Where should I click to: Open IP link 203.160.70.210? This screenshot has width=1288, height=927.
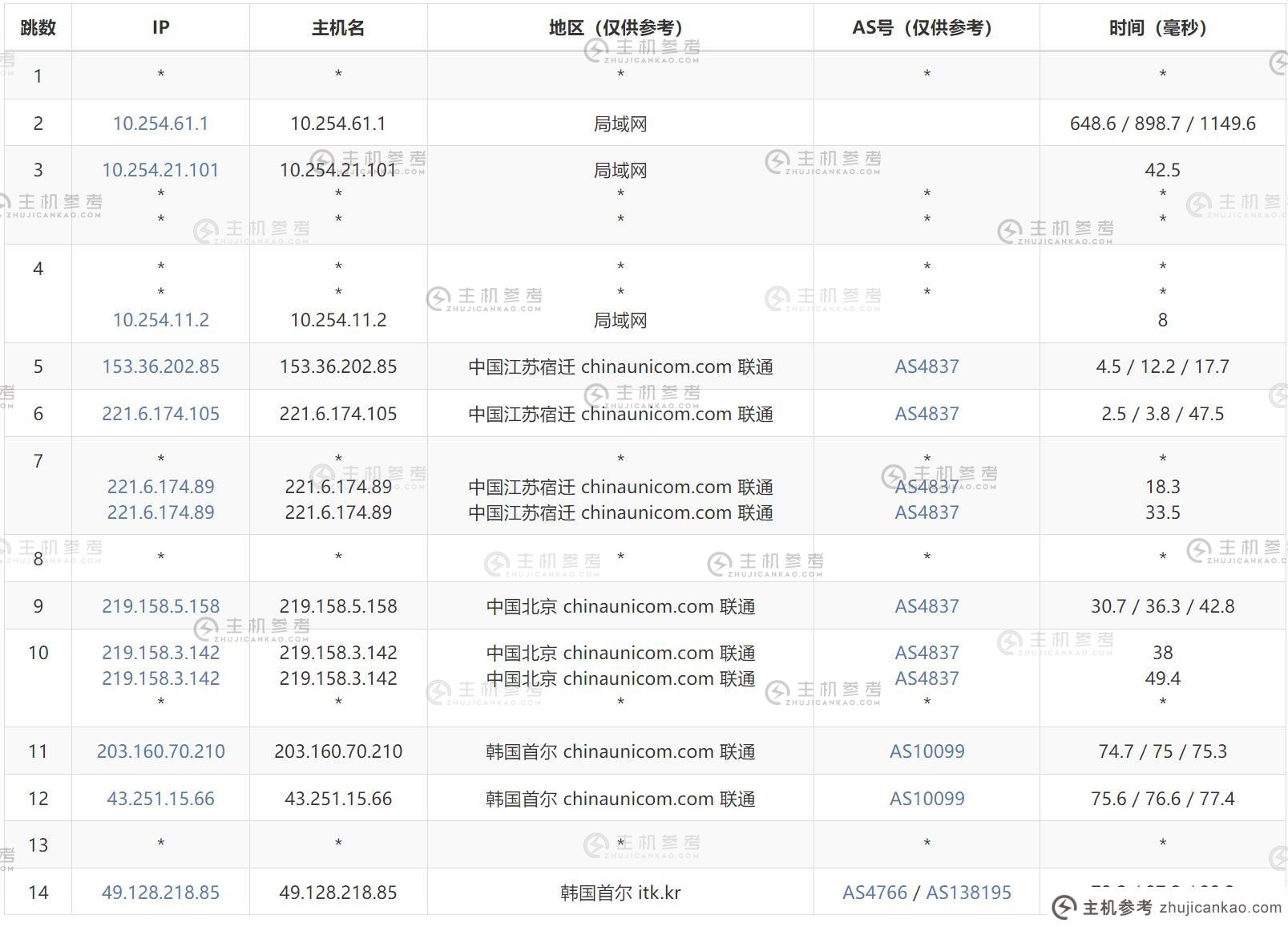tap(160, 751)
